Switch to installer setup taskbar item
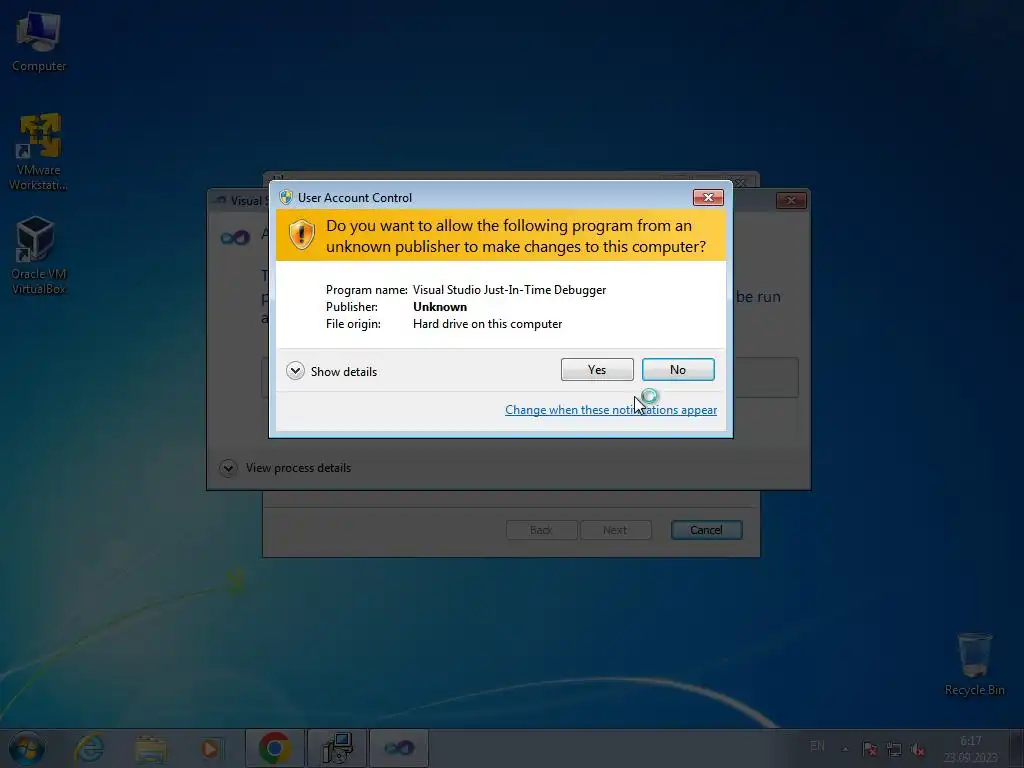The image size is (1024, 768). 337,748
